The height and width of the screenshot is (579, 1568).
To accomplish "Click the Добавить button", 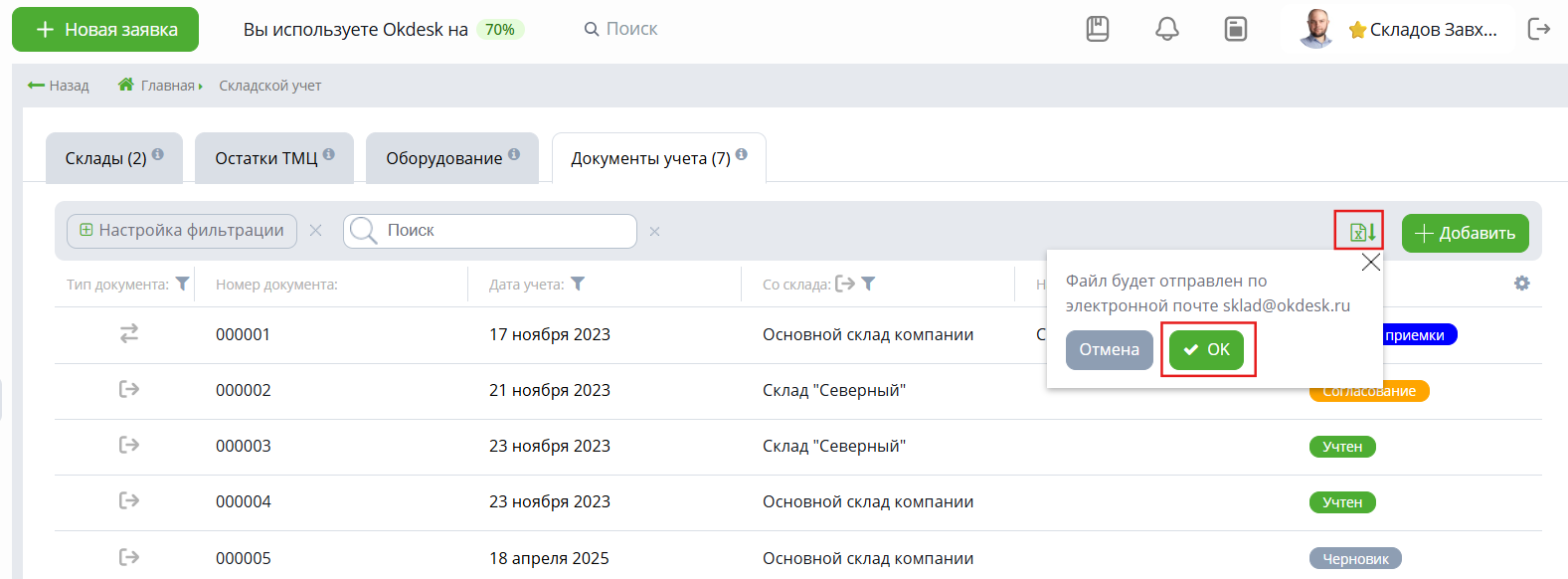I will coord(1465,233).
